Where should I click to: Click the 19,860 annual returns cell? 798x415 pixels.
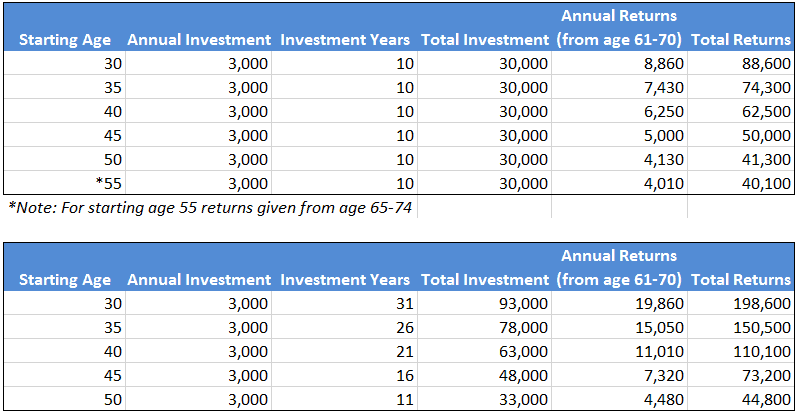619,303
